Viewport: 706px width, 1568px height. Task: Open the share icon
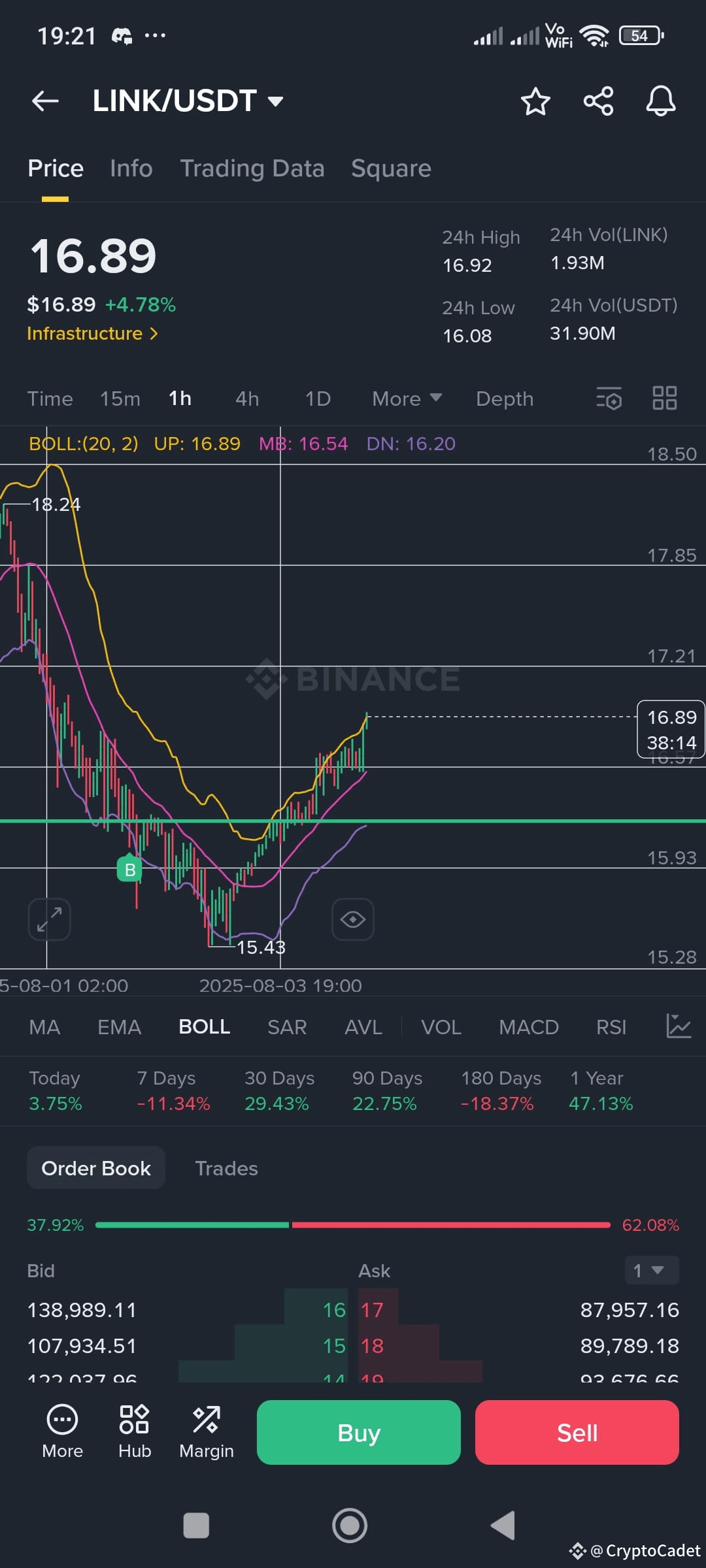598,101
